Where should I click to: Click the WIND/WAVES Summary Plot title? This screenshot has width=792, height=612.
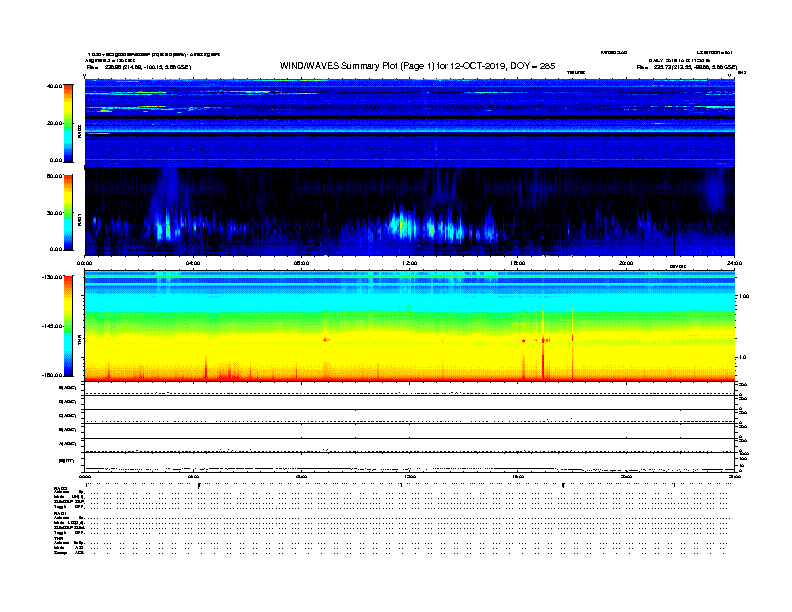click(x=417, y=66)
